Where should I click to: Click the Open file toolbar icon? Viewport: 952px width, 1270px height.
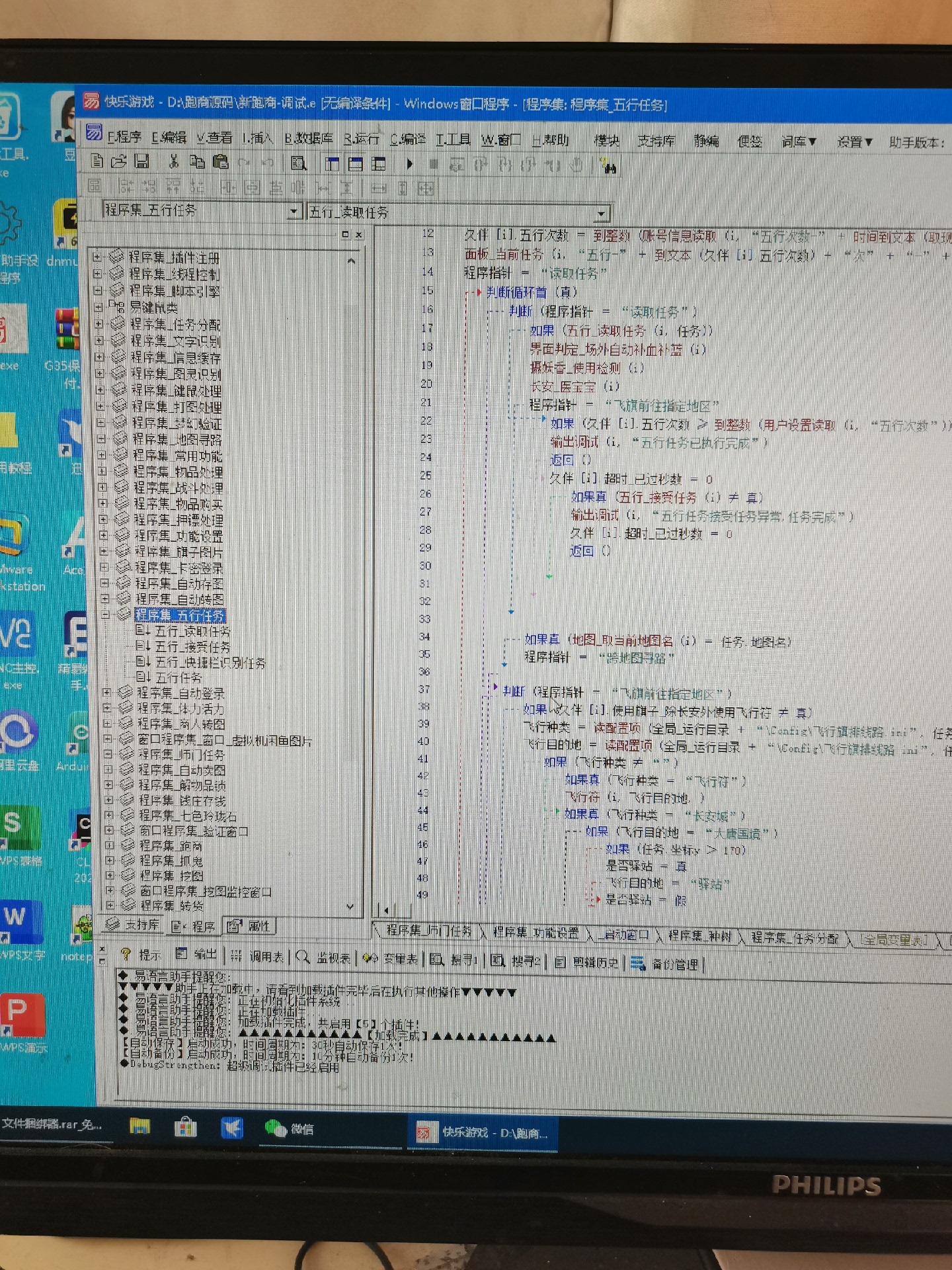coord(119,161)
